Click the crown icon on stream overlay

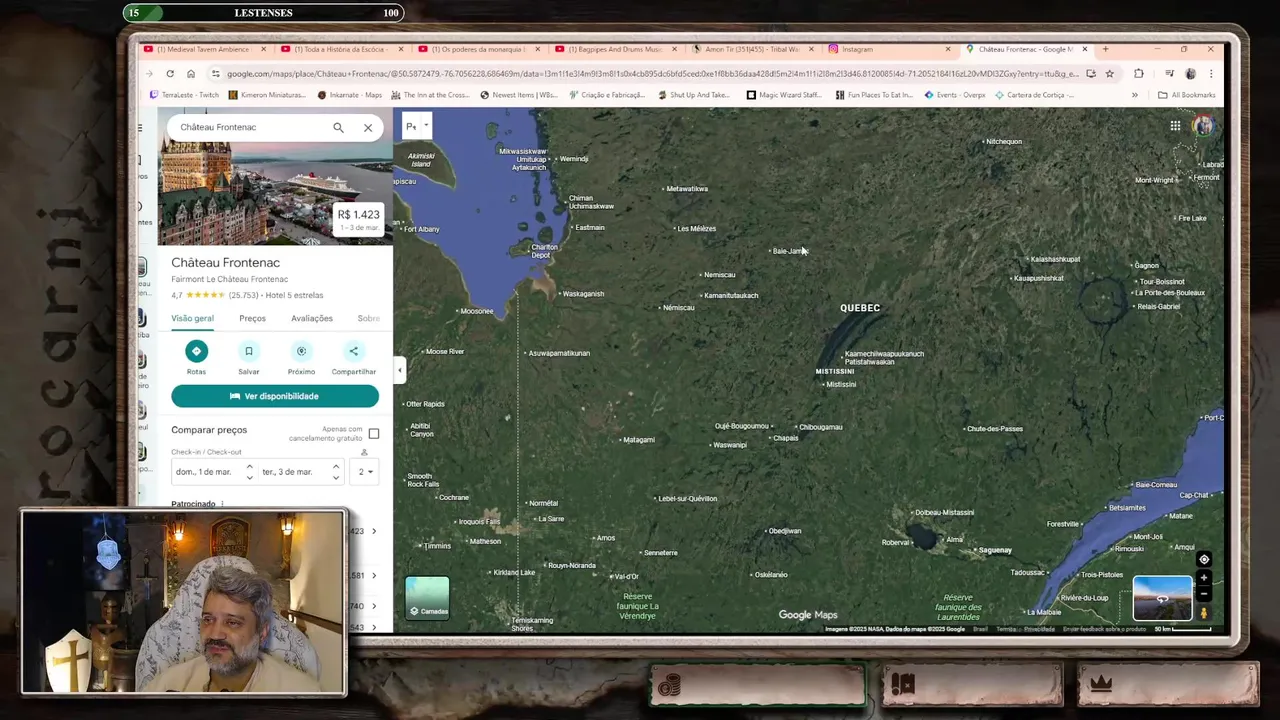(1101, 684)
